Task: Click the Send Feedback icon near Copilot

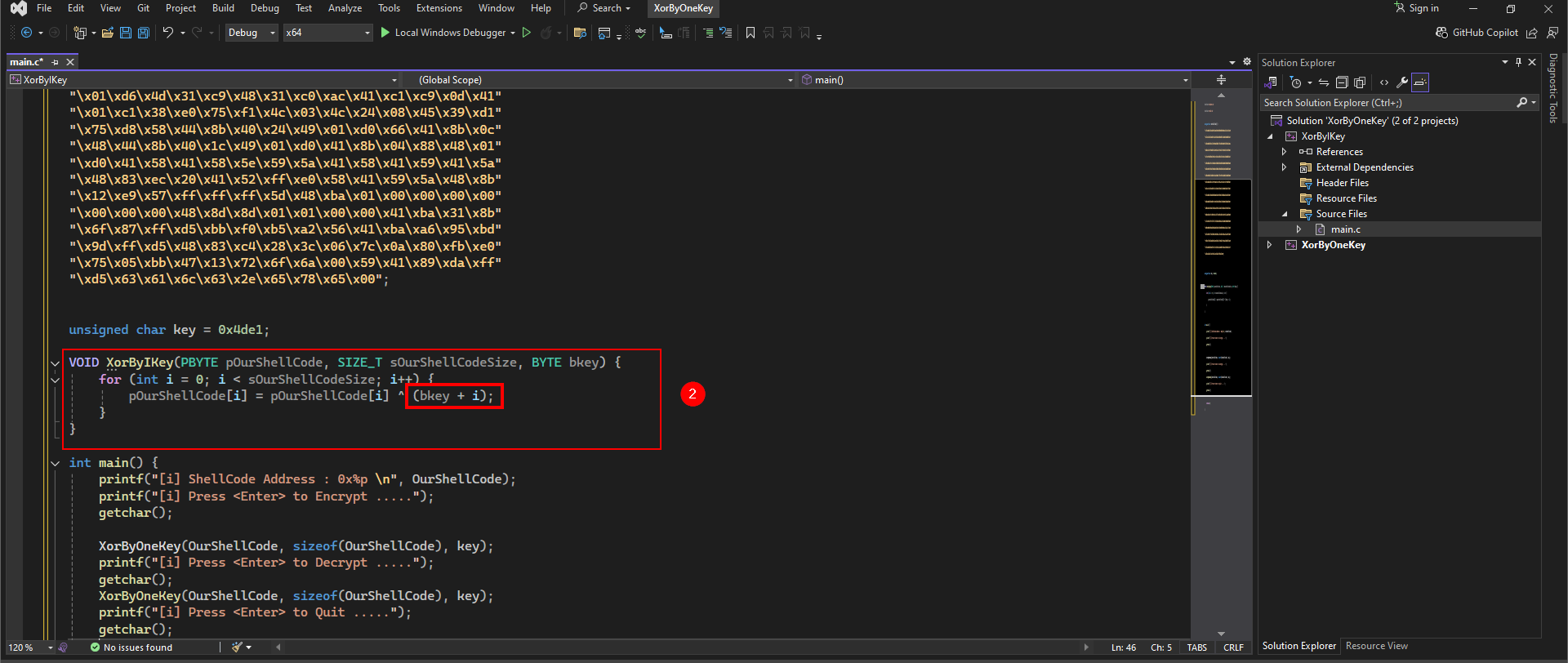Action: 1552,33
